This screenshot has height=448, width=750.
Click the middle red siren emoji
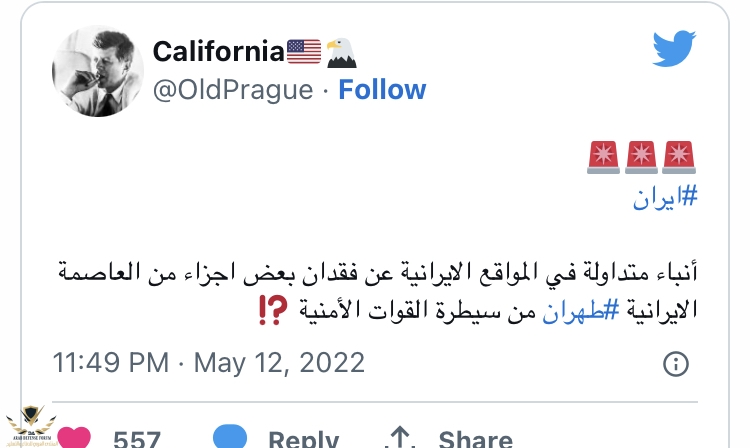pos(641,157)
